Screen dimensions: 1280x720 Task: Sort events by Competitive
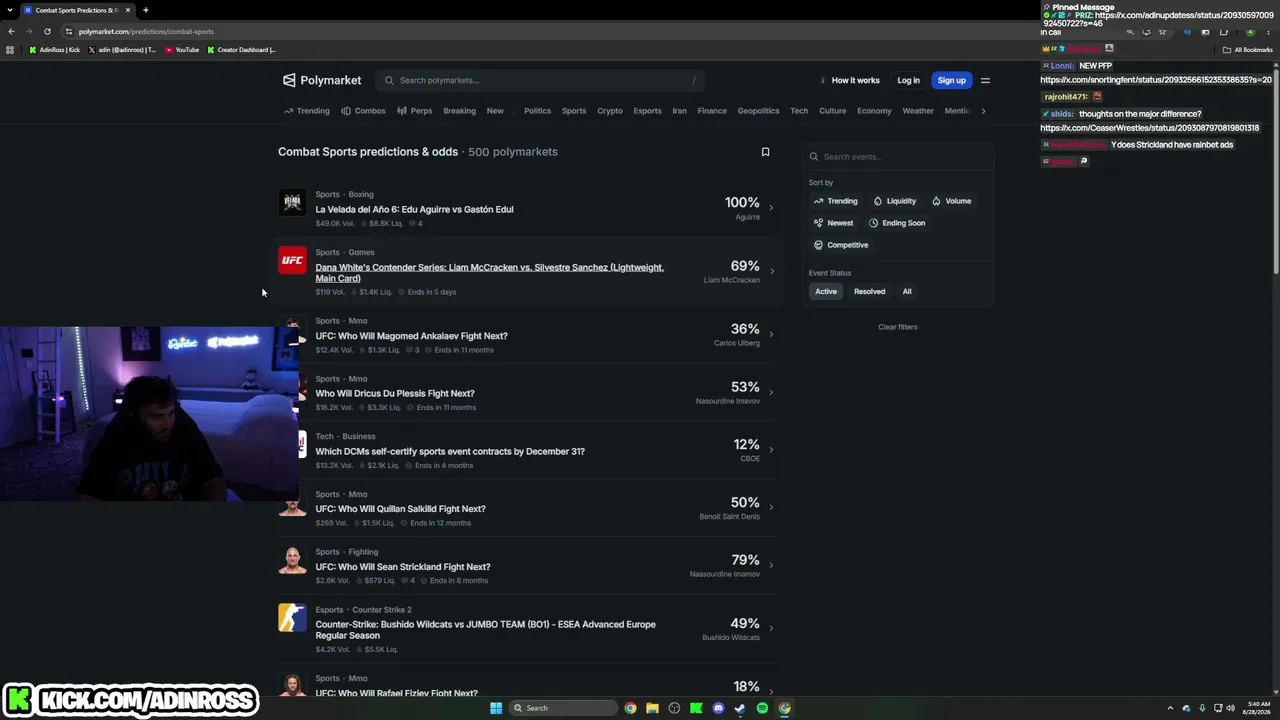tap(841, 245)
